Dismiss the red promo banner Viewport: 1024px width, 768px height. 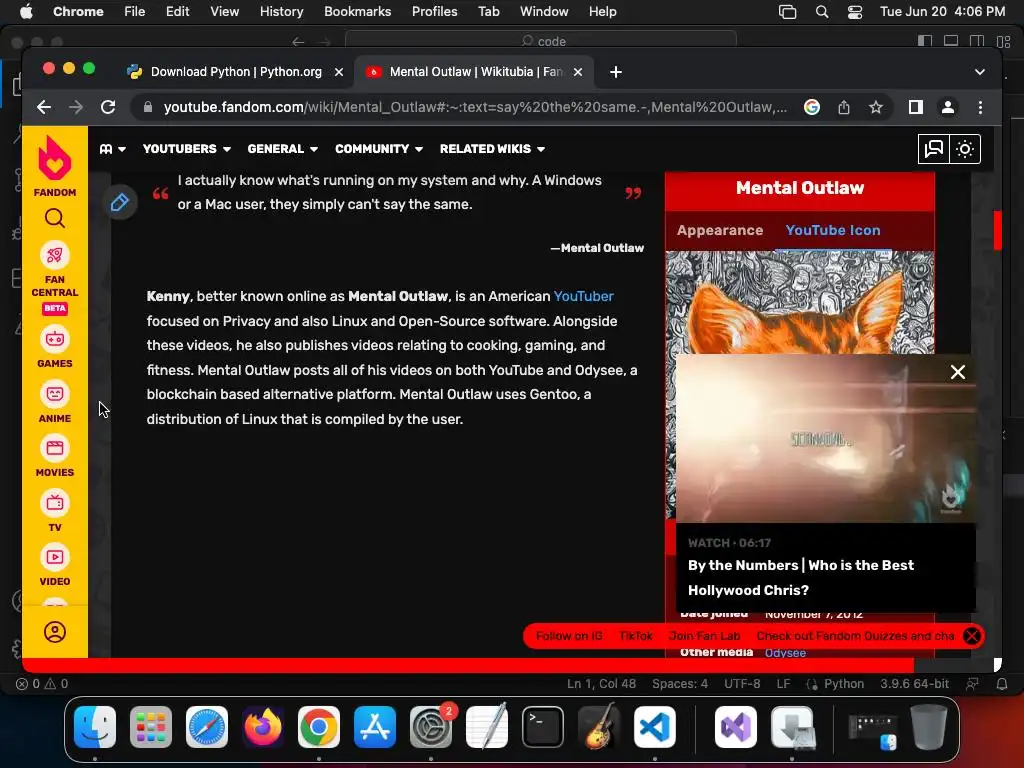[x=972, y=635]
